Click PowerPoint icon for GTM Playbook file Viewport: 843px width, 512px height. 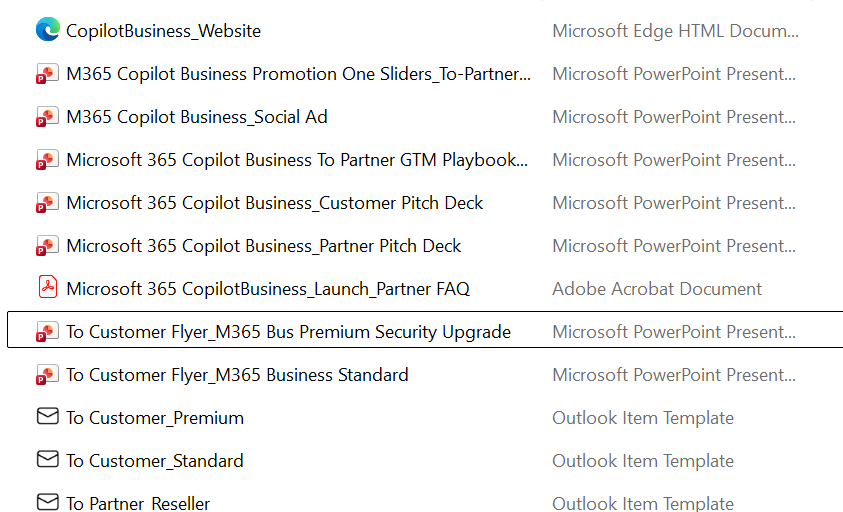tap(47, 160)
